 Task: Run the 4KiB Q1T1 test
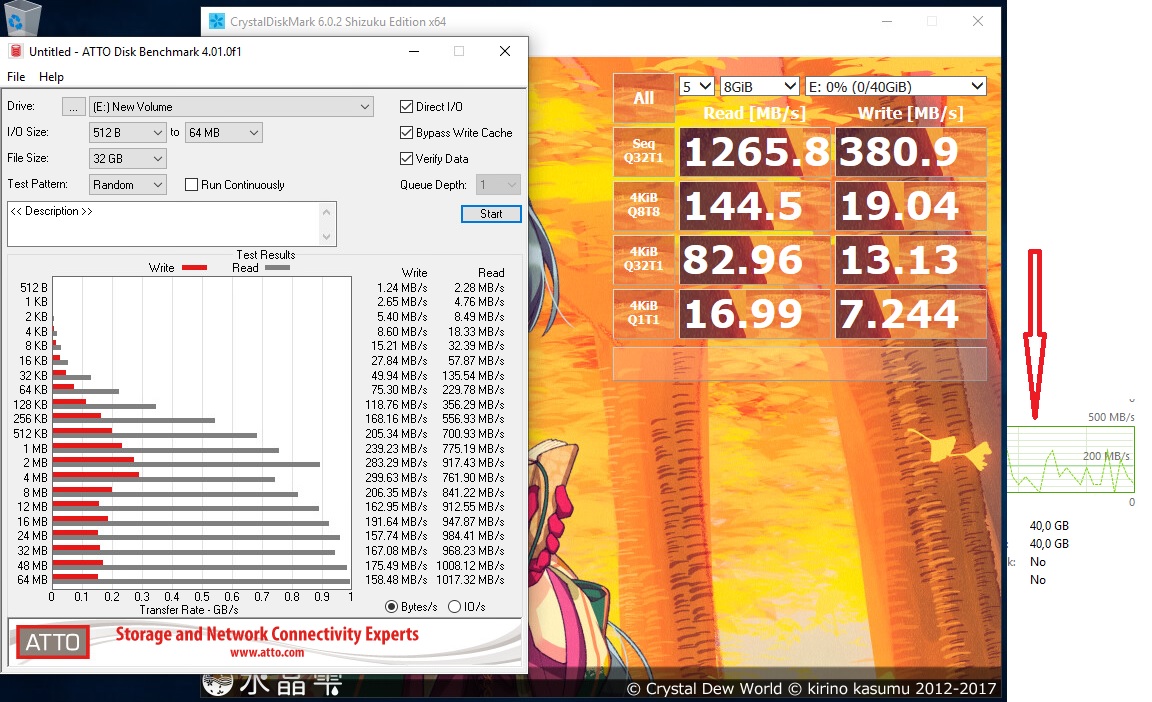(x=644, y=314)
